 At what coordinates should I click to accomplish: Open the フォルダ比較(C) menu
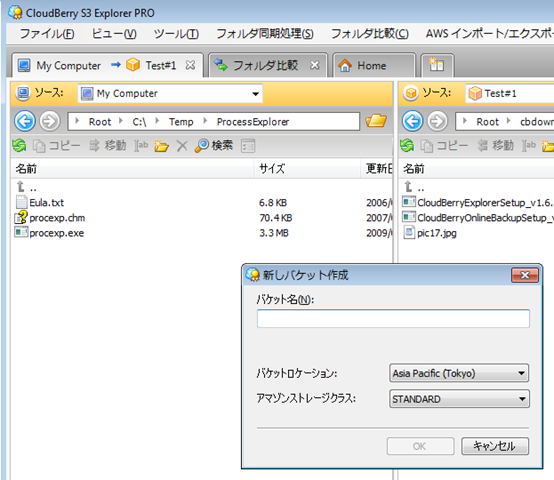370,34
